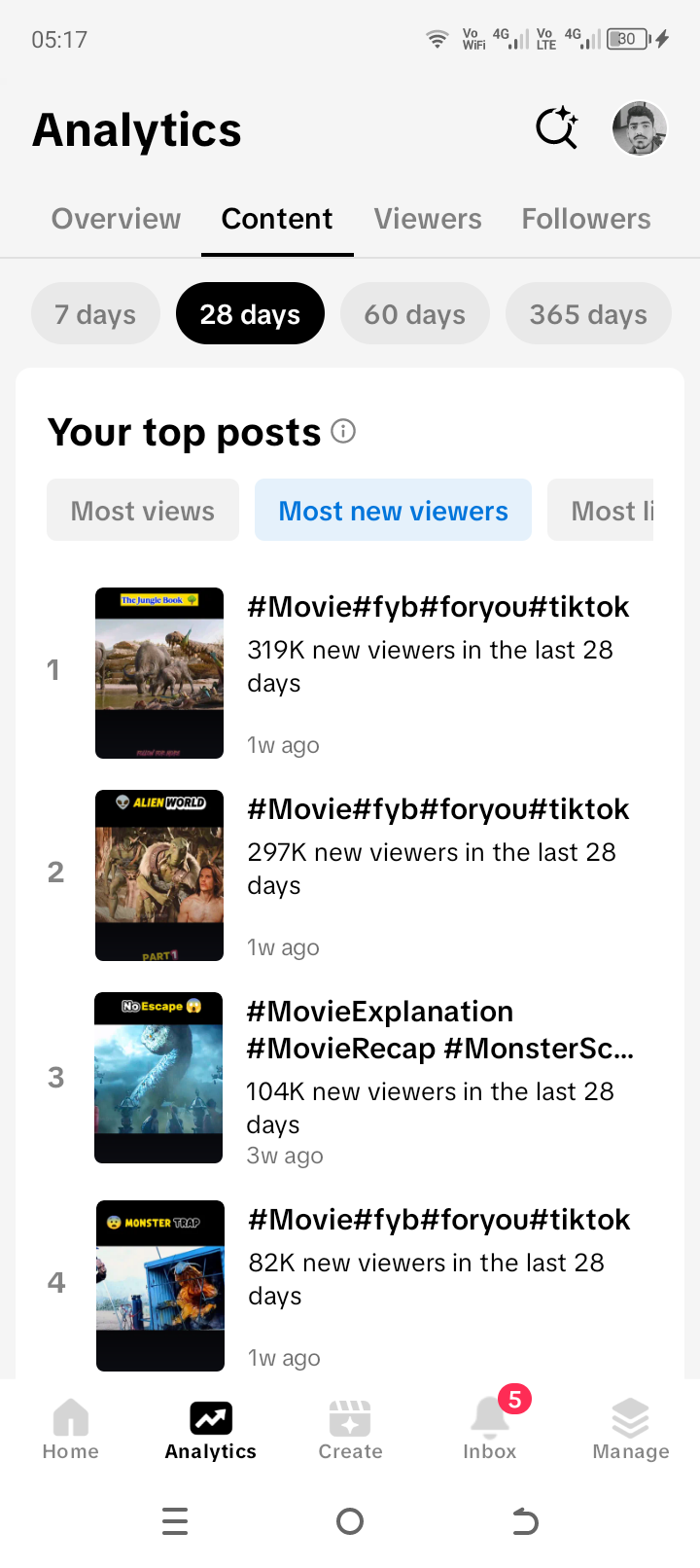Open the profile avatar picture
This screenshot has width=700, height=1568.
pyautogui.click(x=639, y=128)
